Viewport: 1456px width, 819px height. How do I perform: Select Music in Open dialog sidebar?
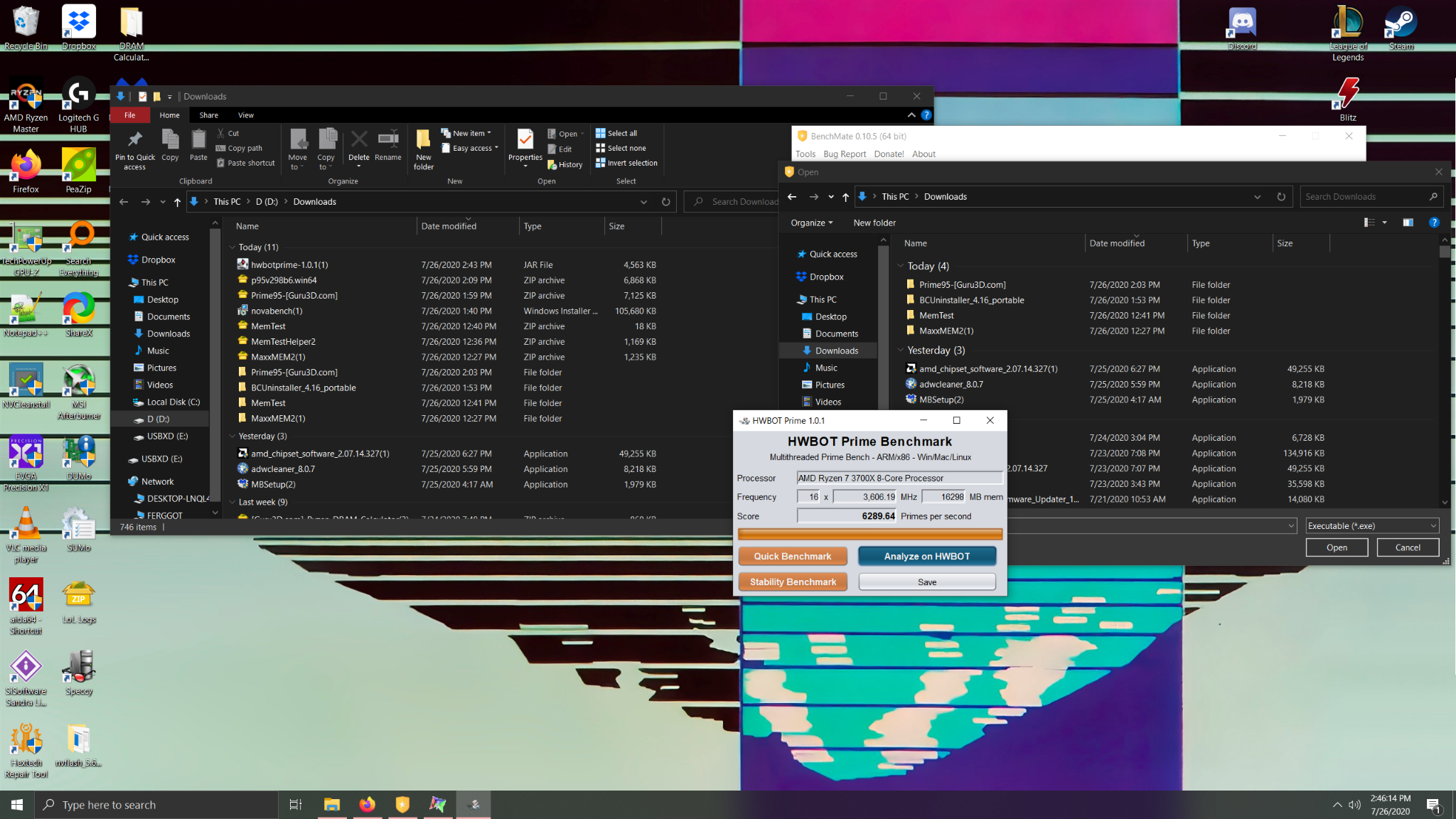[x=825, y=368]
